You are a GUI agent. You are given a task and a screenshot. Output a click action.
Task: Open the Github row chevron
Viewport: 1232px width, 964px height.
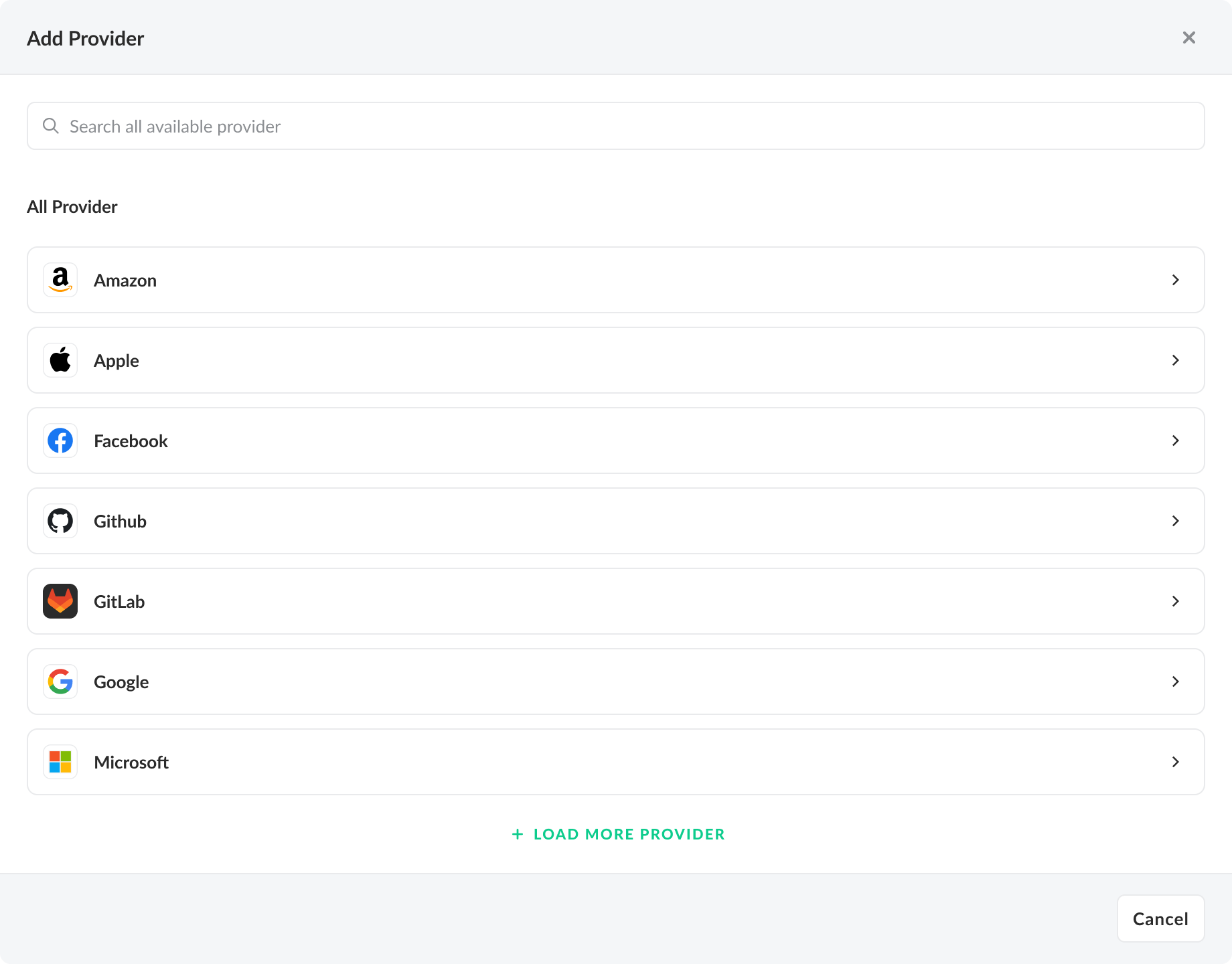coord(1175,521)
